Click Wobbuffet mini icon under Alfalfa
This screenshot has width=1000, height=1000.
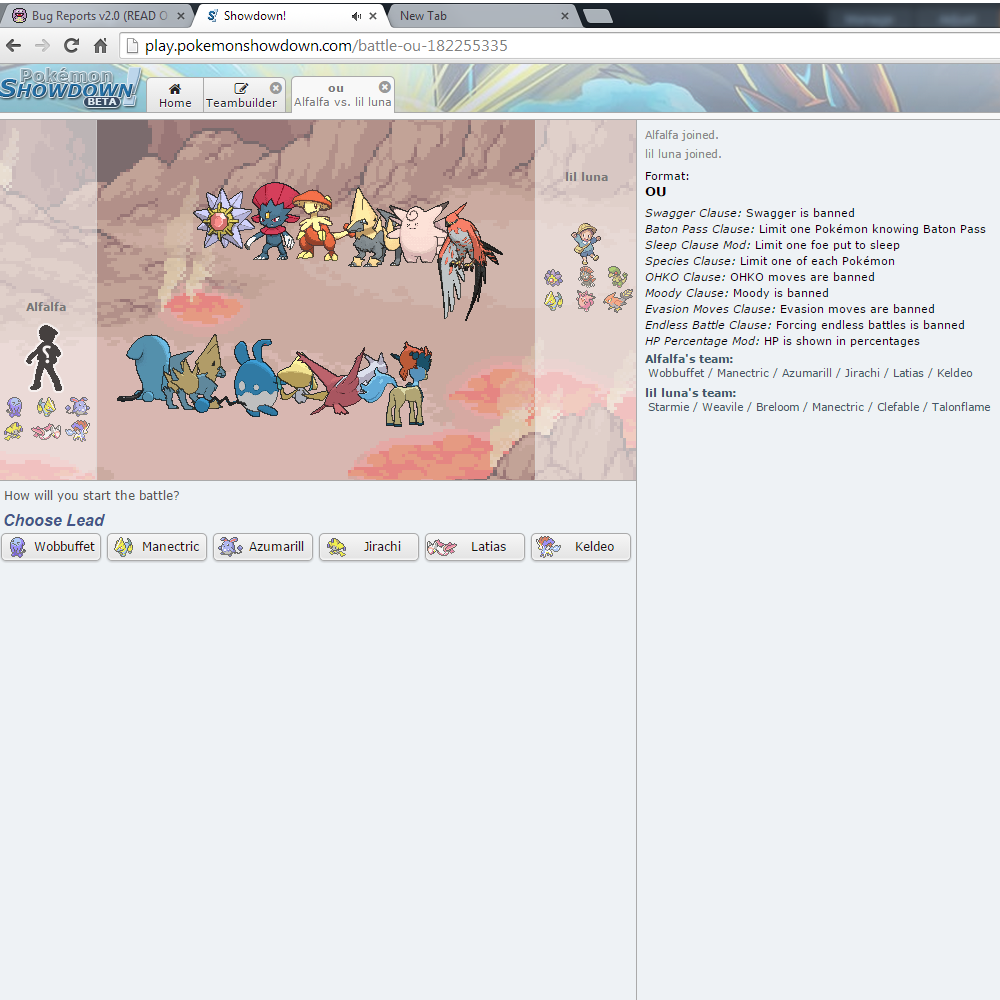point(15,407)
